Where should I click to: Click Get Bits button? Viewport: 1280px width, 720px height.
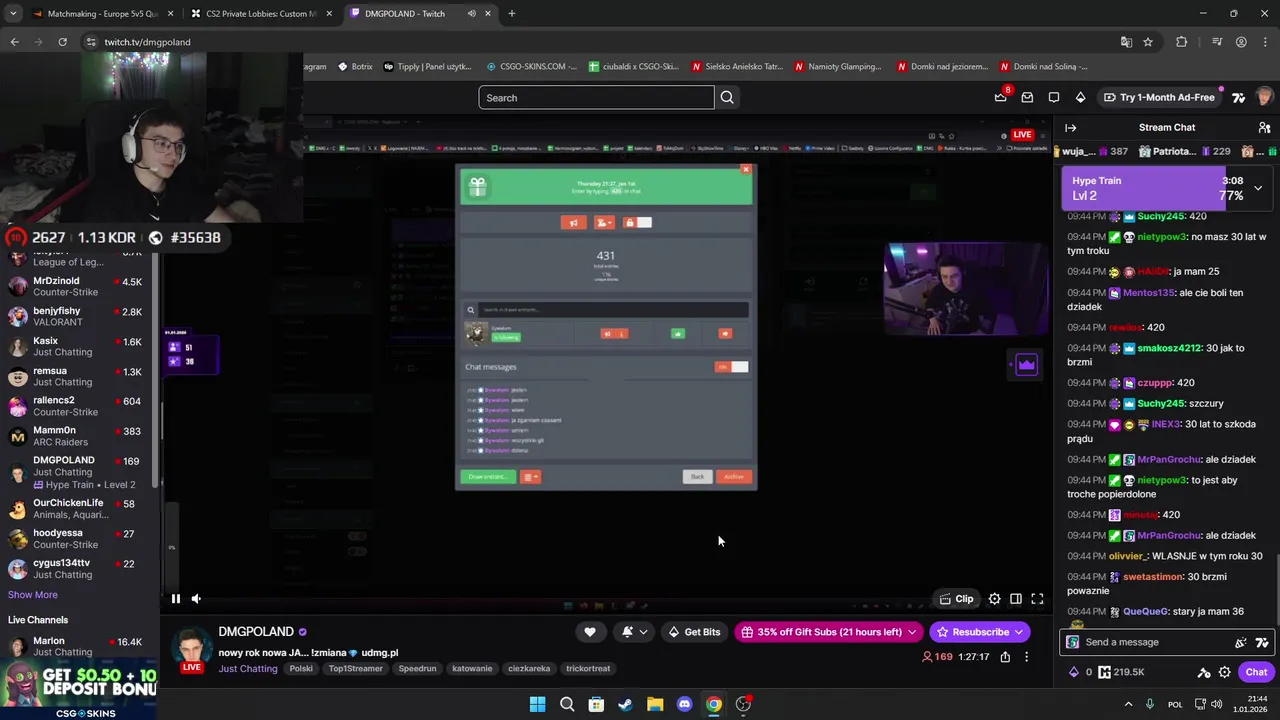coord(694,632)
